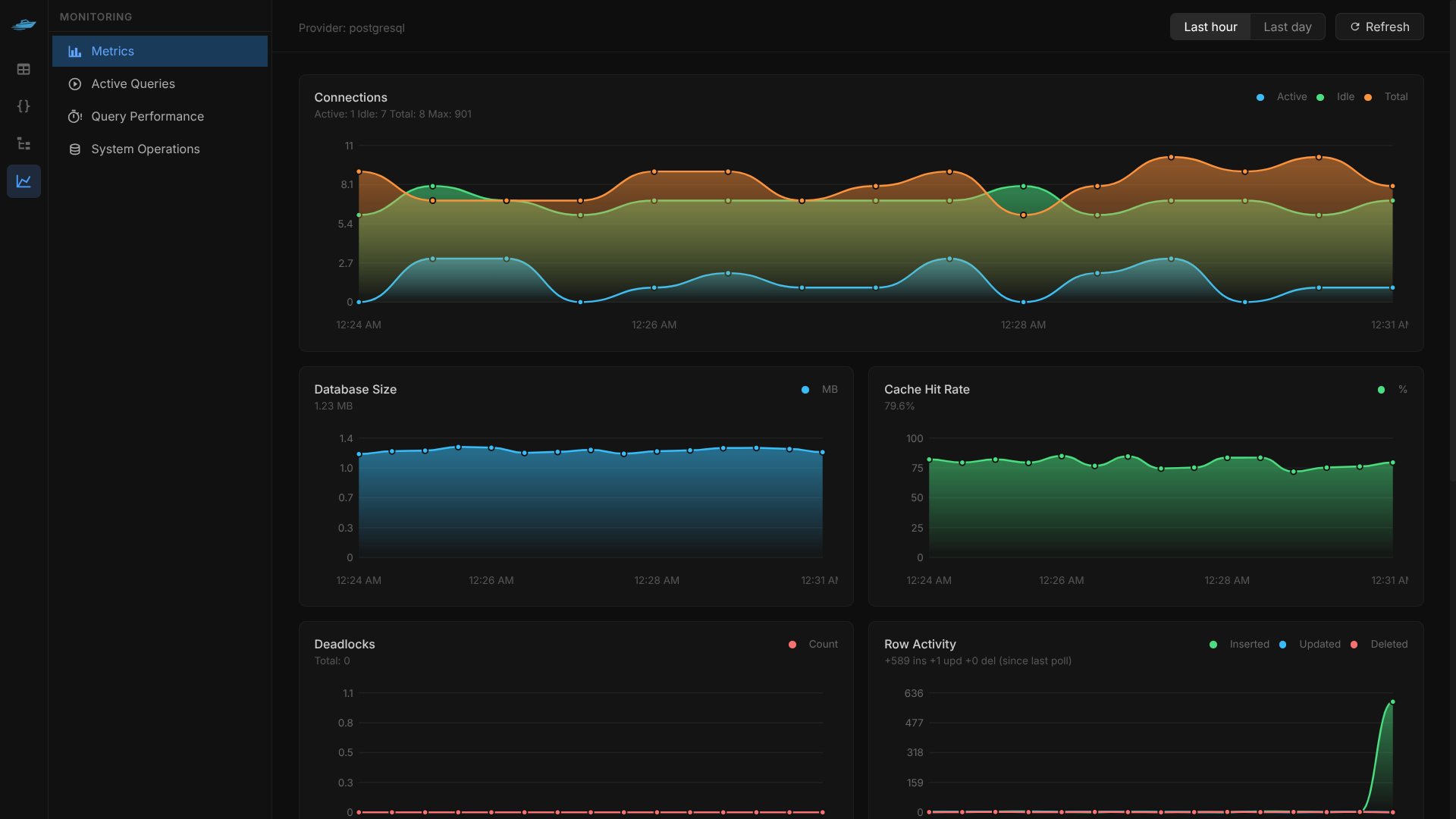The height and width of the screenshot is (819, 1456).
Task: Click the Row Activity title
Action: click(920, 645)
